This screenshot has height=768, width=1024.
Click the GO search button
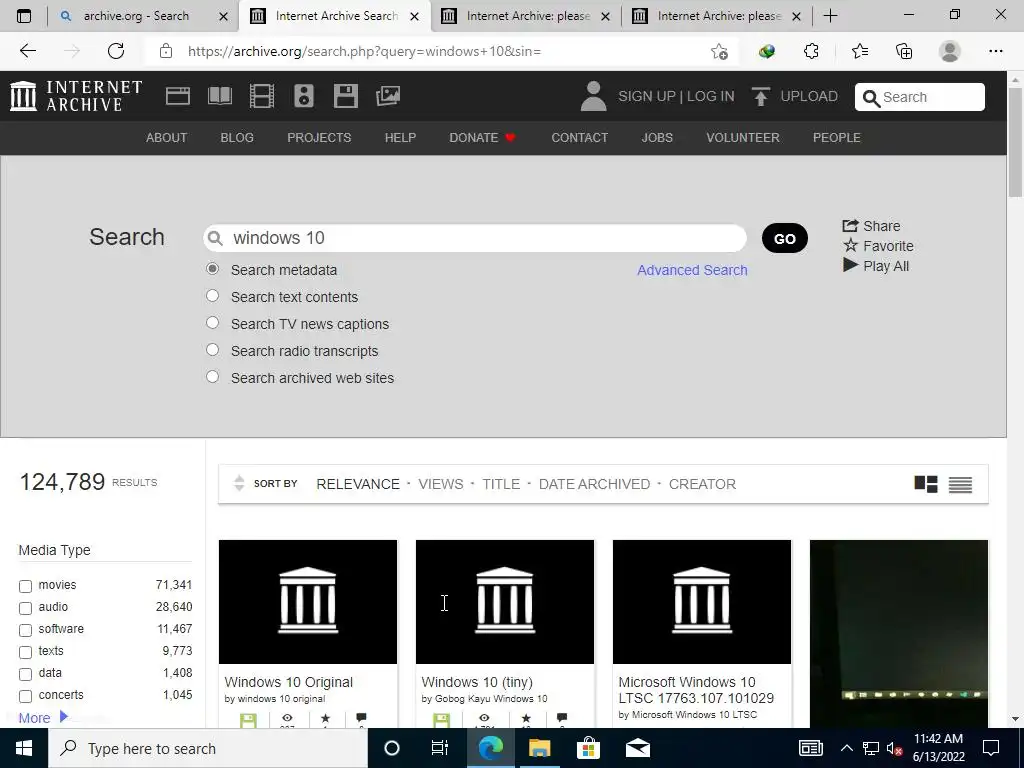(784, 238)
